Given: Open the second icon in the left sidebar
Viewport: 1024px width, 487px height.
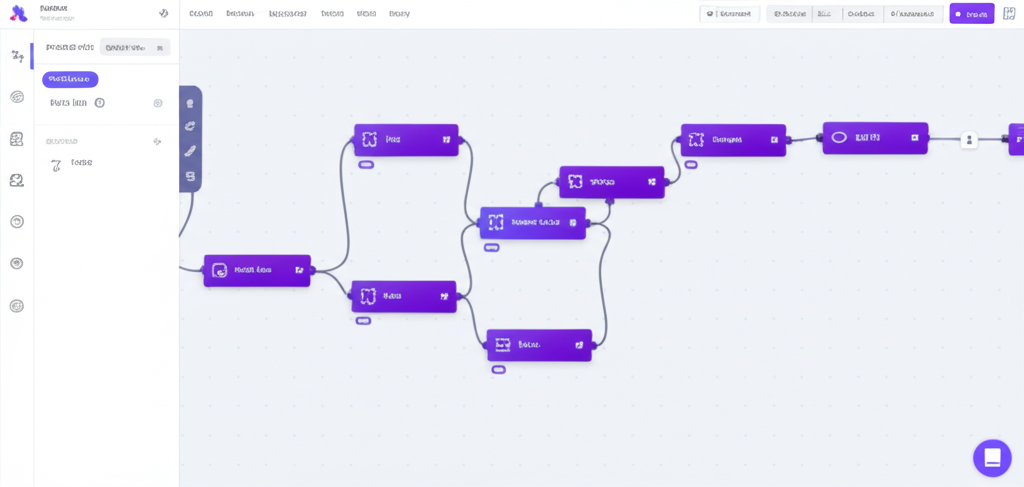Looking at the screenshot, I should pos(17,97).
